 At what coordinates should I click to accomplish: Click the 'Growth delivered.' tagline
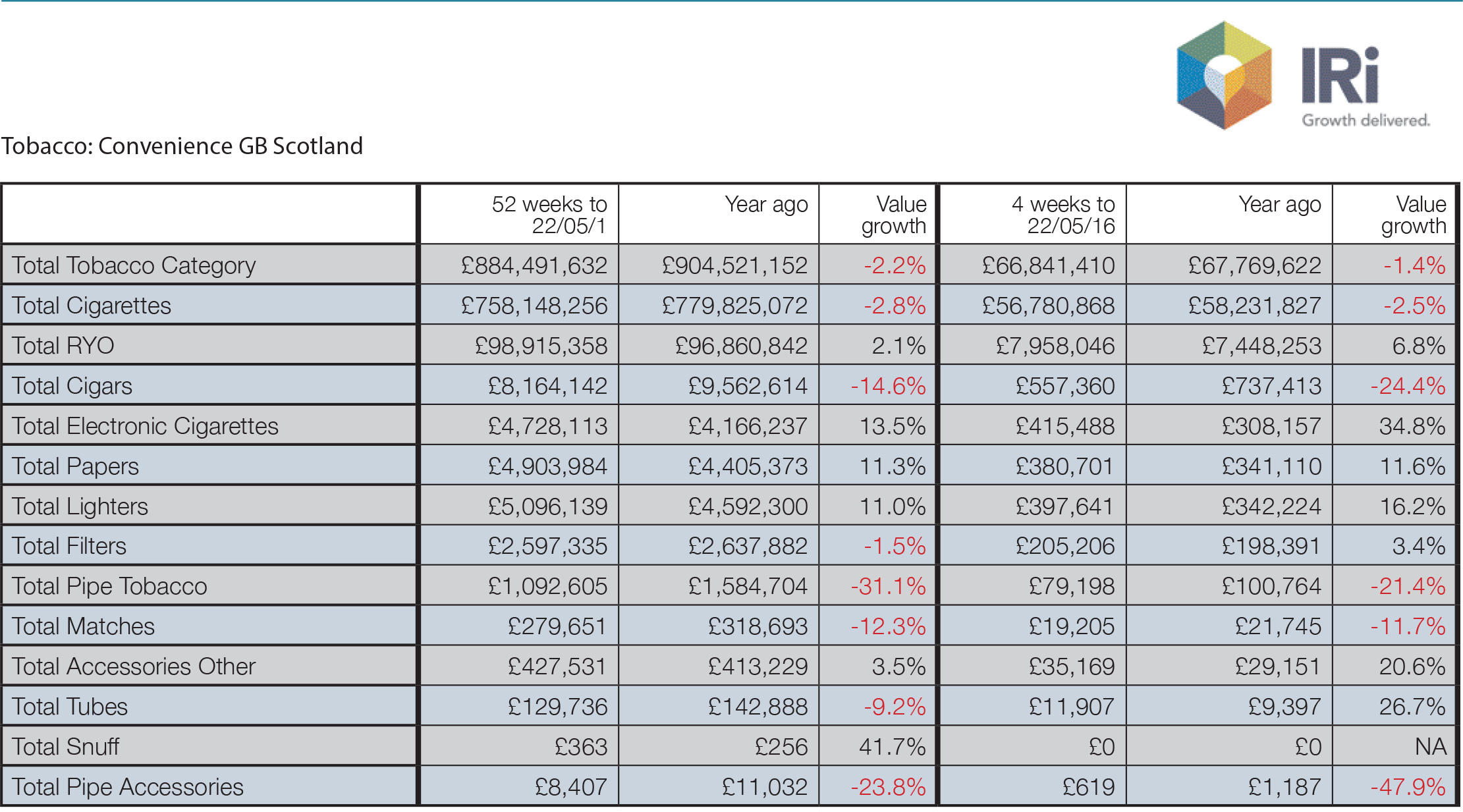pyautogui.click(x=1366, y=121)
